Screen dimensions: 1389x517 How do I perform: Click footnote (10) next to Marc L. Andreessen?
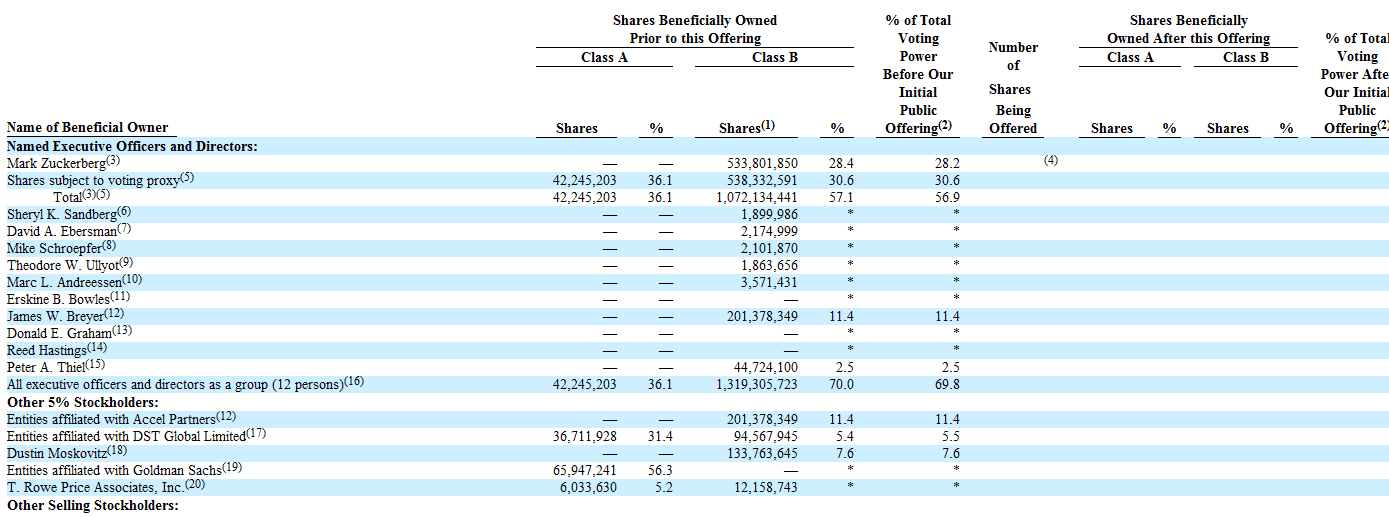(x=132, y=279)
